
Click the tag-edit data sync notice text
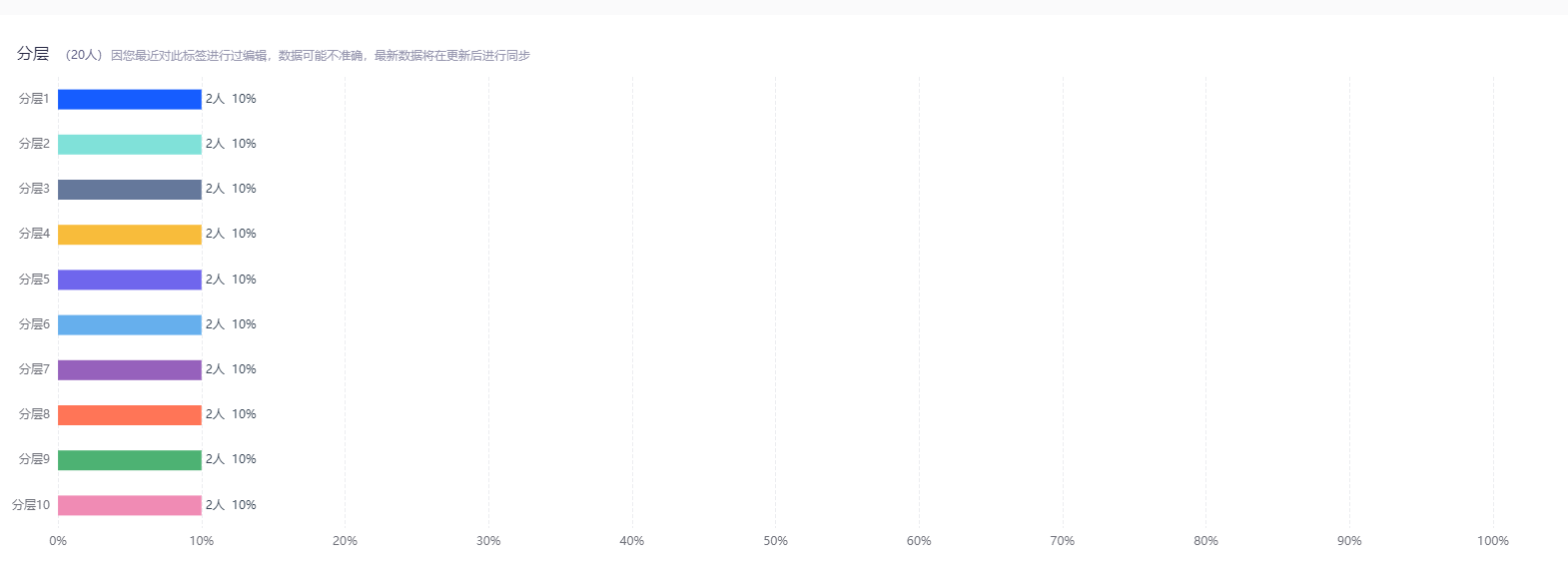tap(321, 56)
